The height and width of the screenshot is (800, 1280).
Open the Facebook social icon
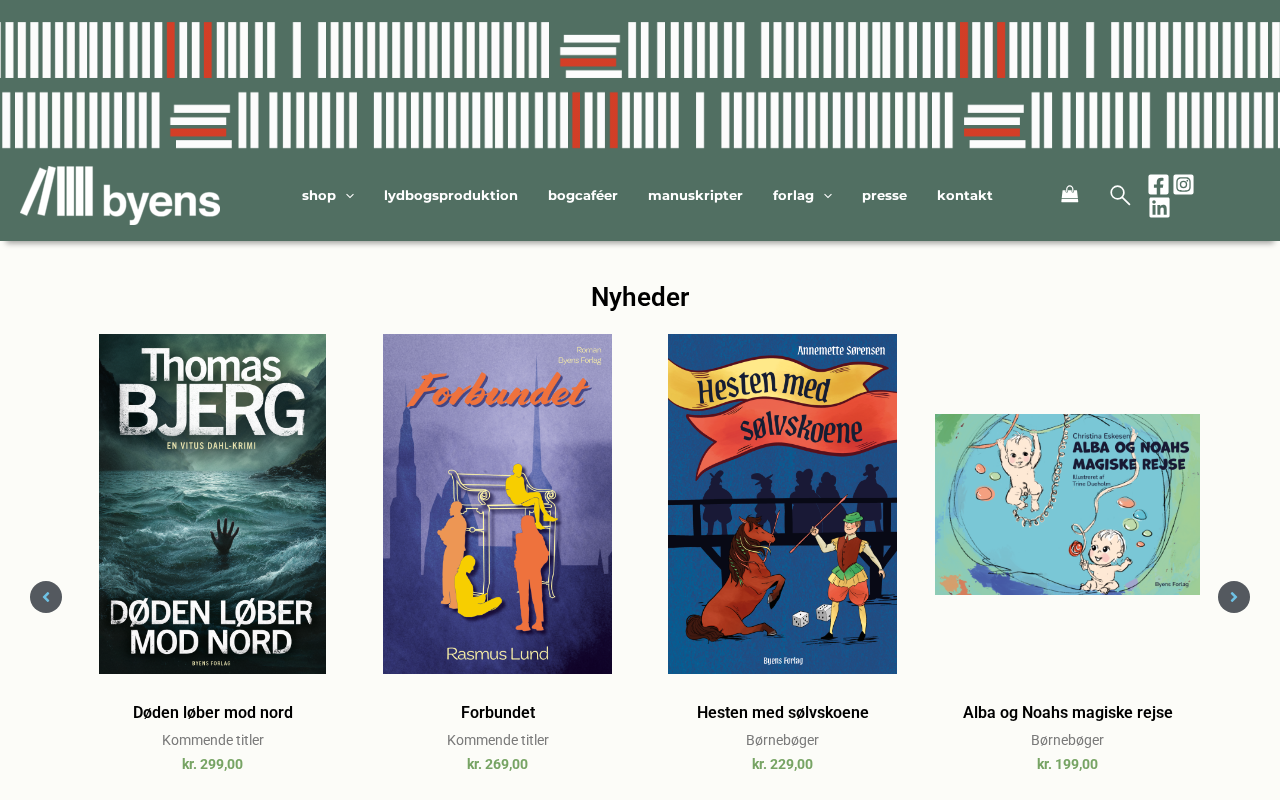[x=1158, y=184]
